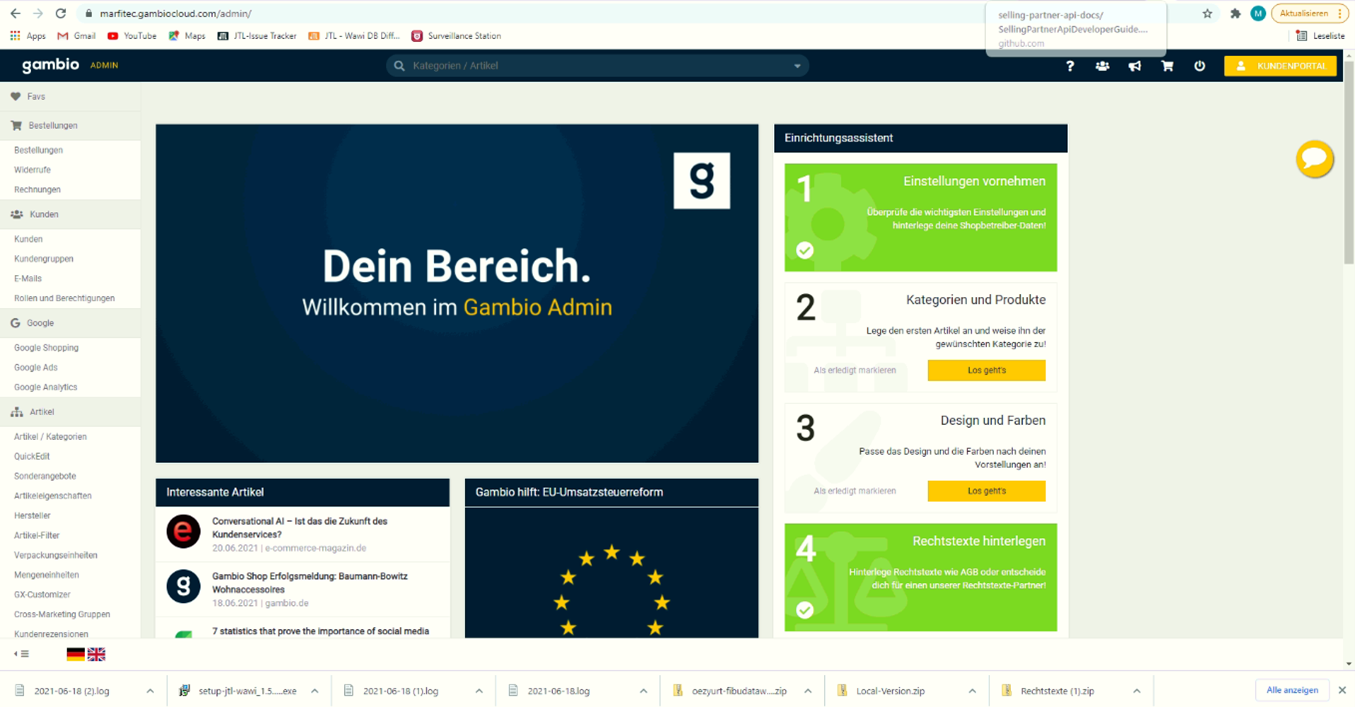
Task: Expand options for setup-jtl-wawi download
Action: point(314,691)
